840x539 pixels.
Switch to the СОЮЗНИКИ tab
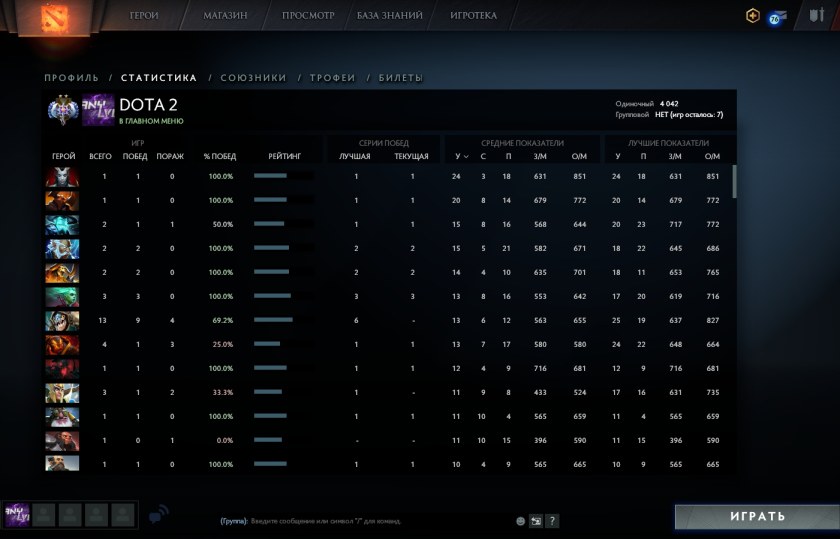point(253,78)
